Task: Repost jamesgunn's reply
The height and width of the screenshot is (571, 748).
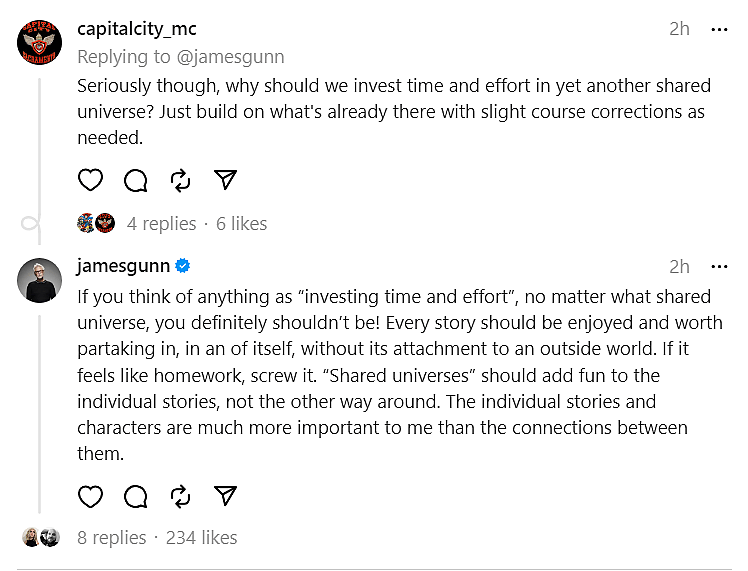Action: tap(180, 495)
